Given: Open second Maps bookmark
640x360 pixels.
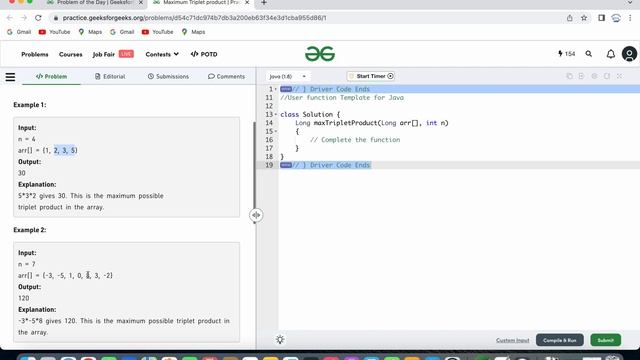Looking at the screenshot, I should (x=193, y=32).
